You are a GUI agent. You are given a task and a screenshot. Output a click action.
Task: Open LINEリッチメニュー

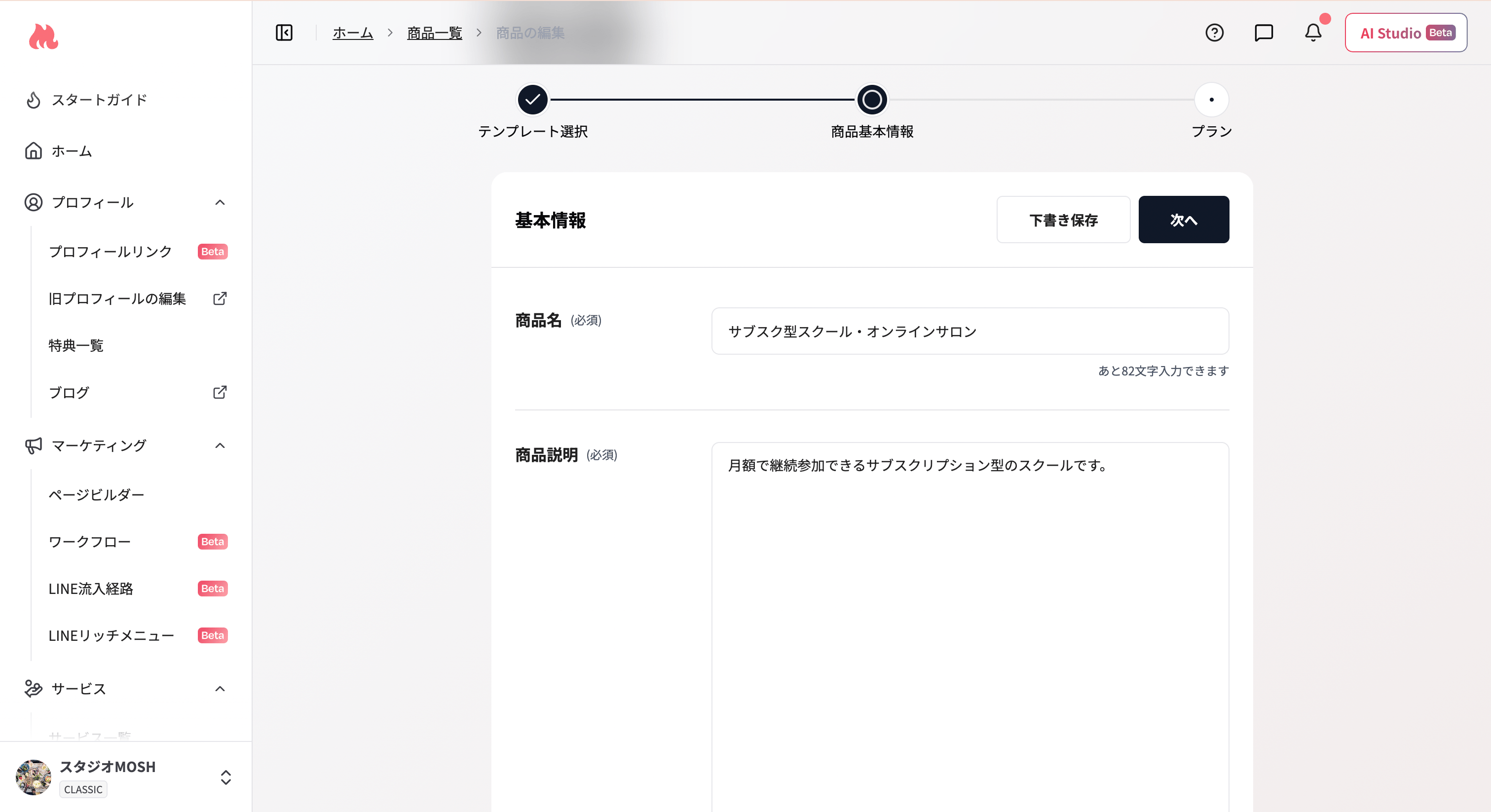[x=112, y=635]
